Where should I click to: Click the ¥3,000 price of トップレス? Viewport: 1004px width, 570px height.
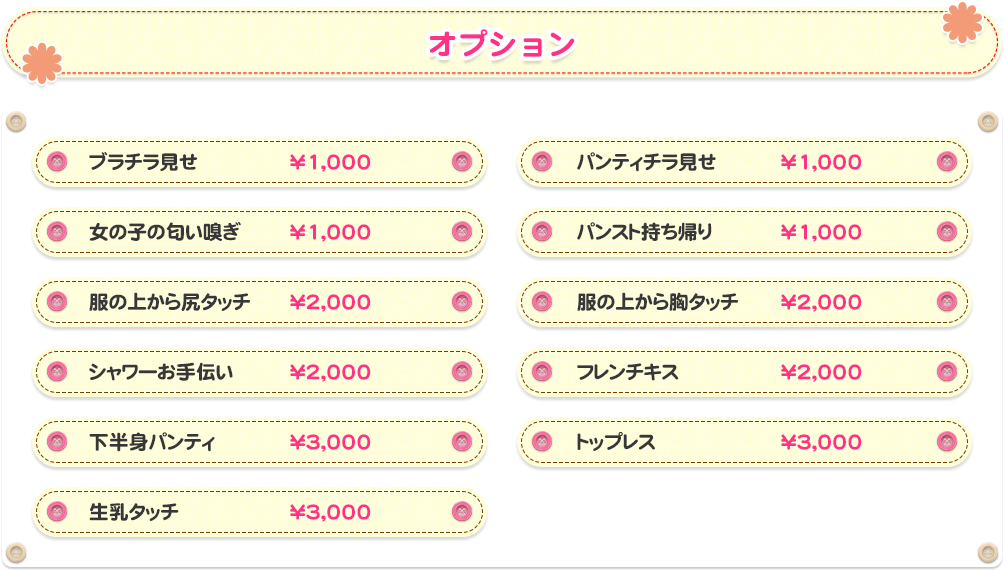click(820, 442)
